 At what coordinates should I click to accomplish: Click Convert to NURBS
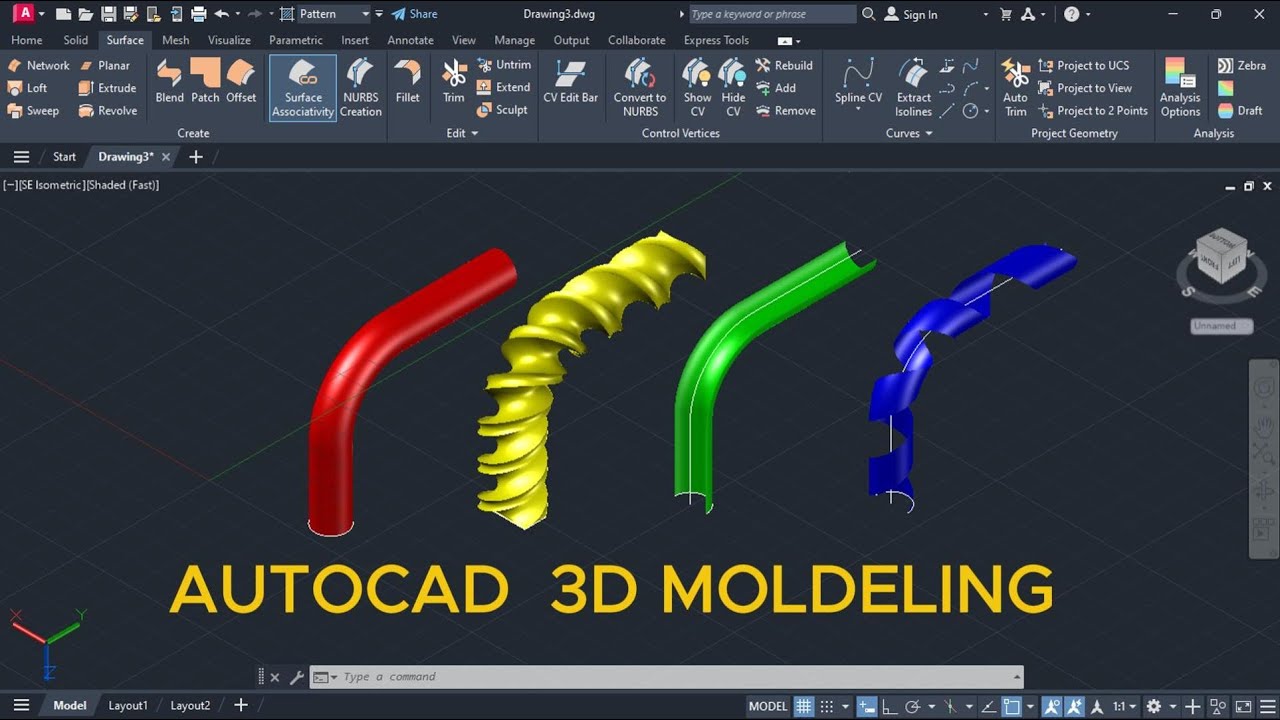pyautogui.click(x=640, y=88)
